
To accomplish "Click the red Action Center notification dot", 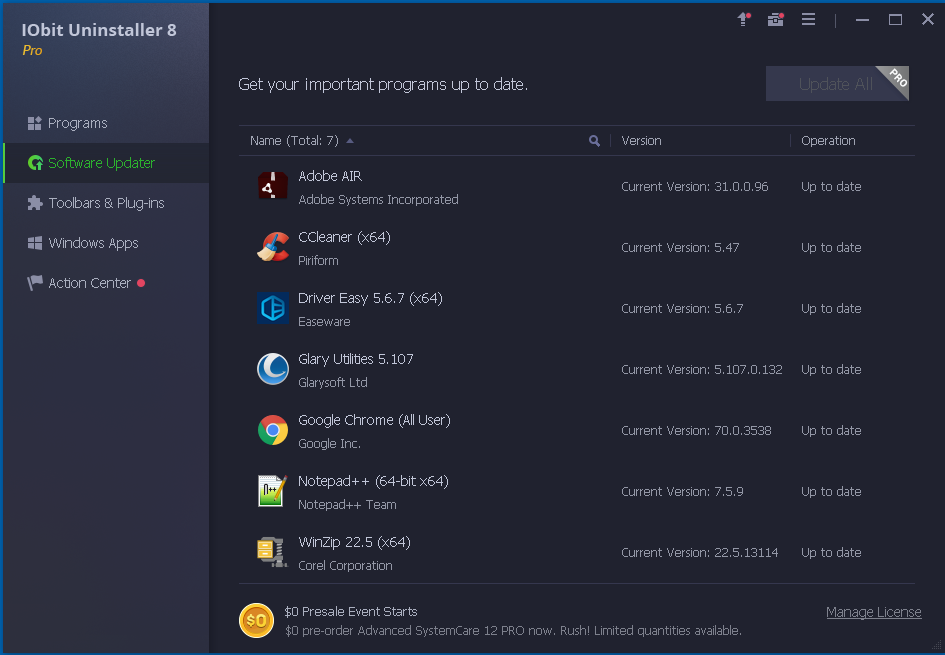I will (141, 283).
